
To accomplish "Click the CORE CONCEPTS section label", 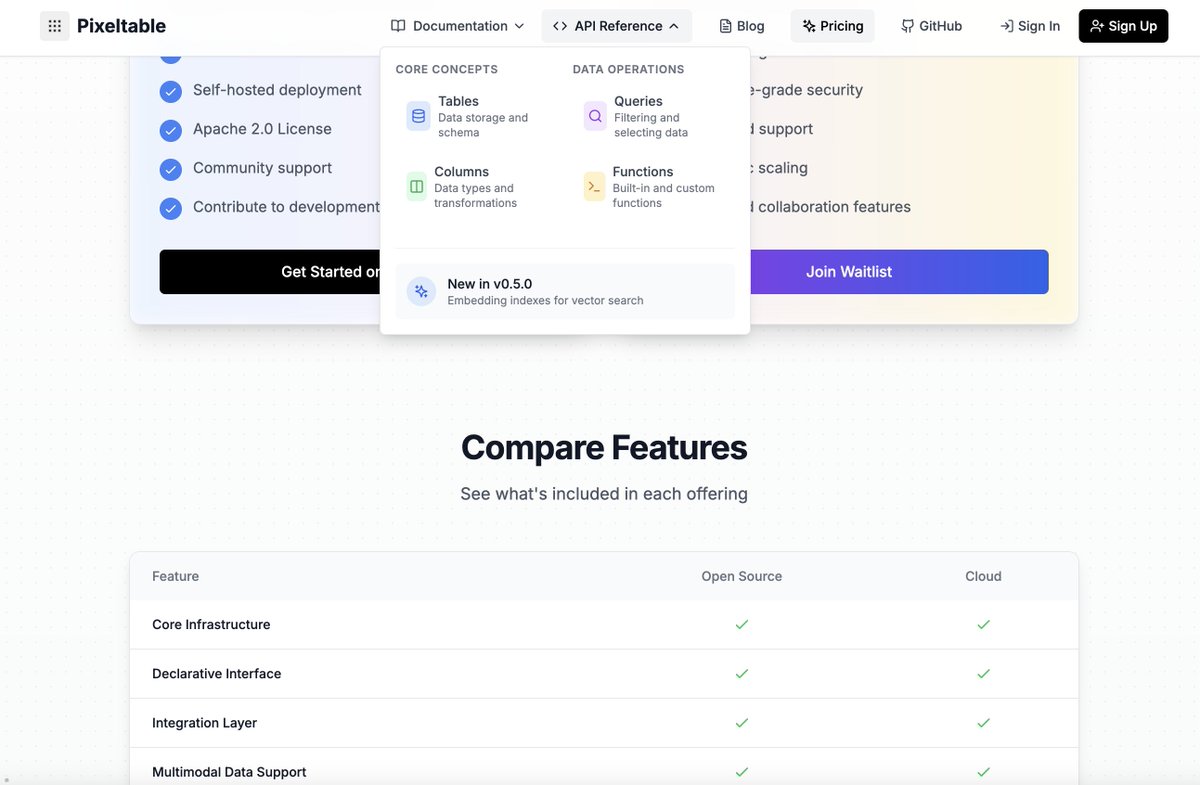I will point(446,69).
